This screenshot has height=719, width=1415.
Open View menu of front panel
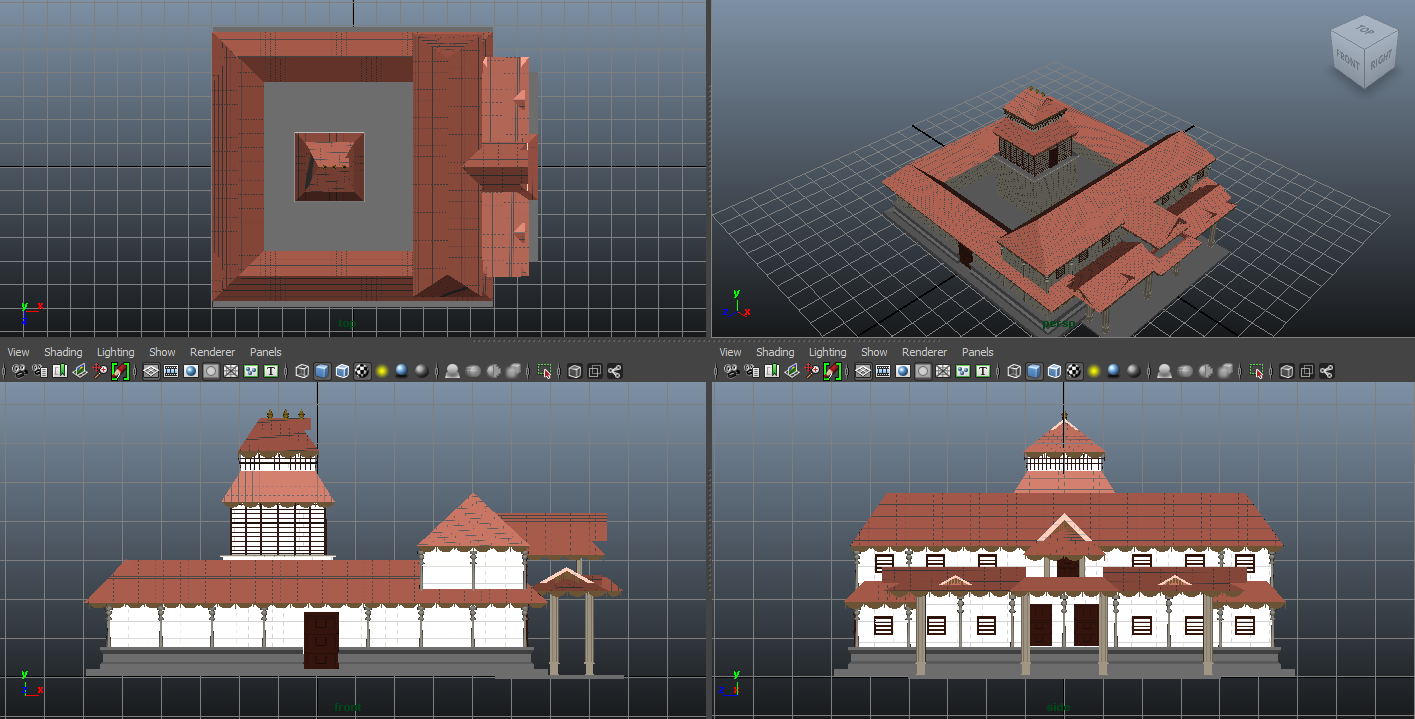pos(18,352)
